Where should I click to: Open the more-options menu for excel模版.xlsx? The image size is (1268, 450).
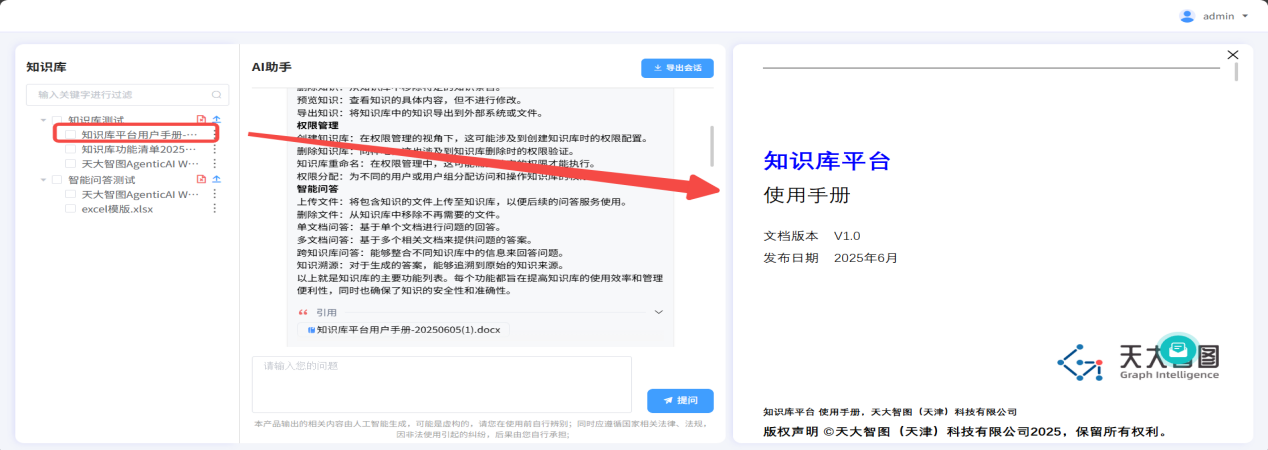click(214, 209)
